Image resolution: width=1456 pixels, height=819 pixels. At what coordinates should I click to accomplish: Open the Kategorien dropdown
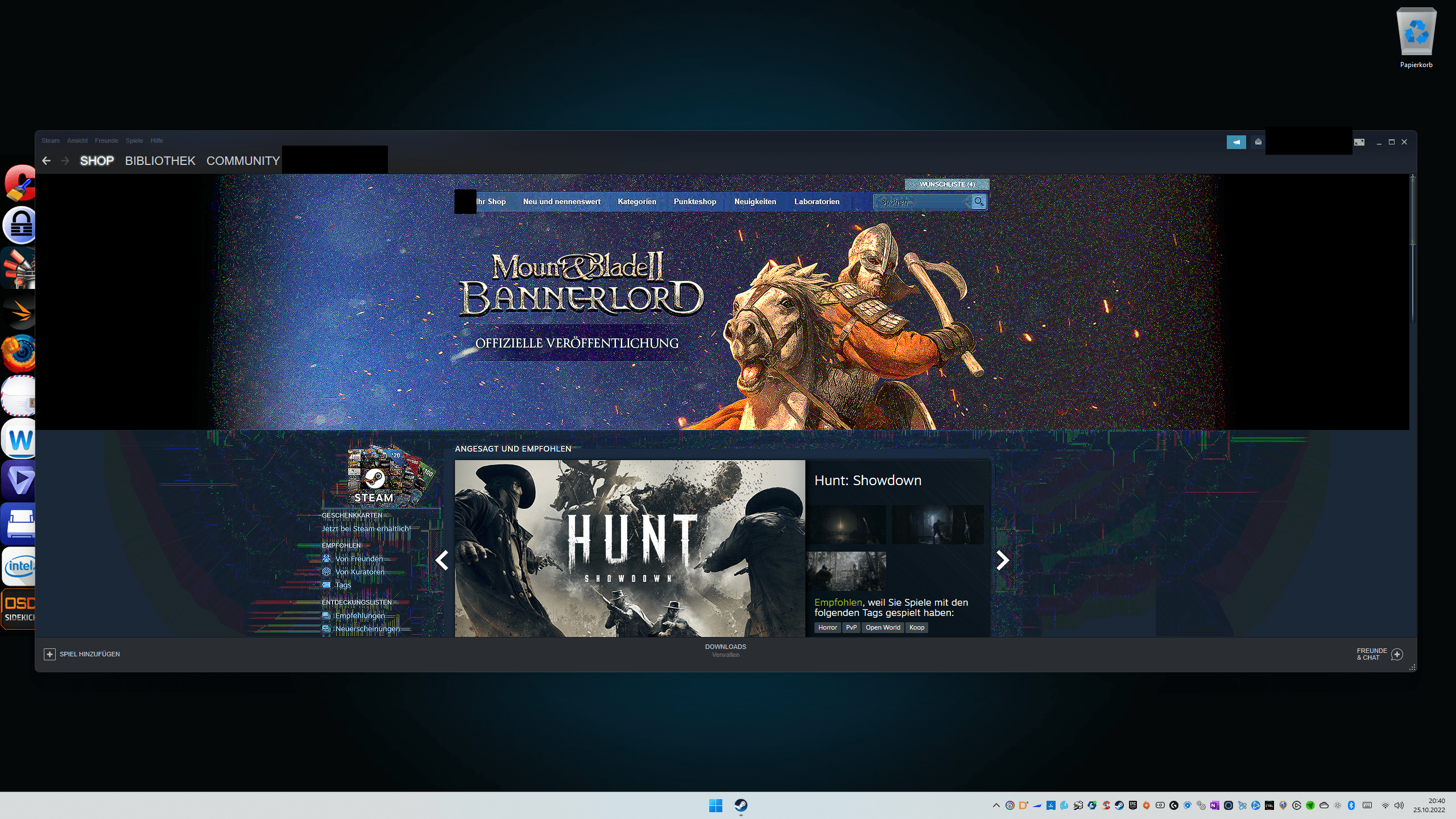pos(636,201)
